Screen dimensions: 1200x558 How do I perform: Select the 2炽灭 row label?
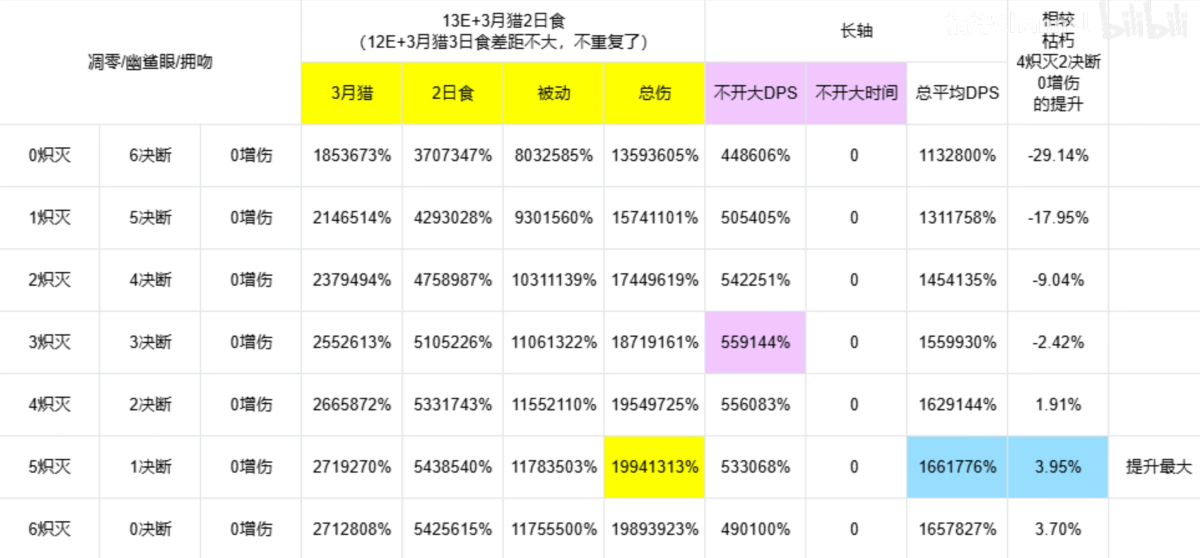50,280
